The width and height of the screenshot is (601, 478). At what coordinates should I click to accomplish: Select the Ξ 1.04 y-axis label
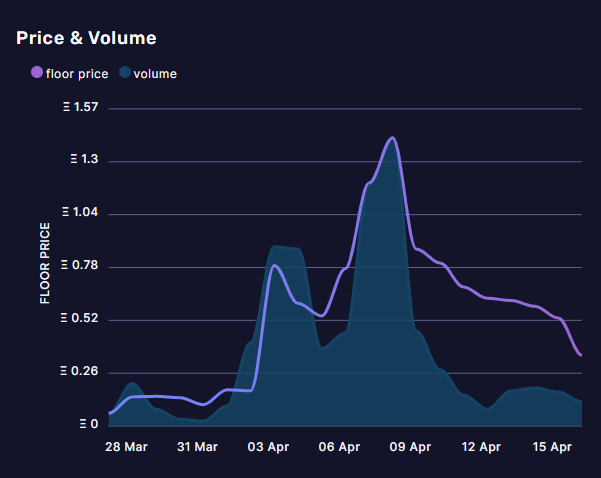[x=80, y=213]
